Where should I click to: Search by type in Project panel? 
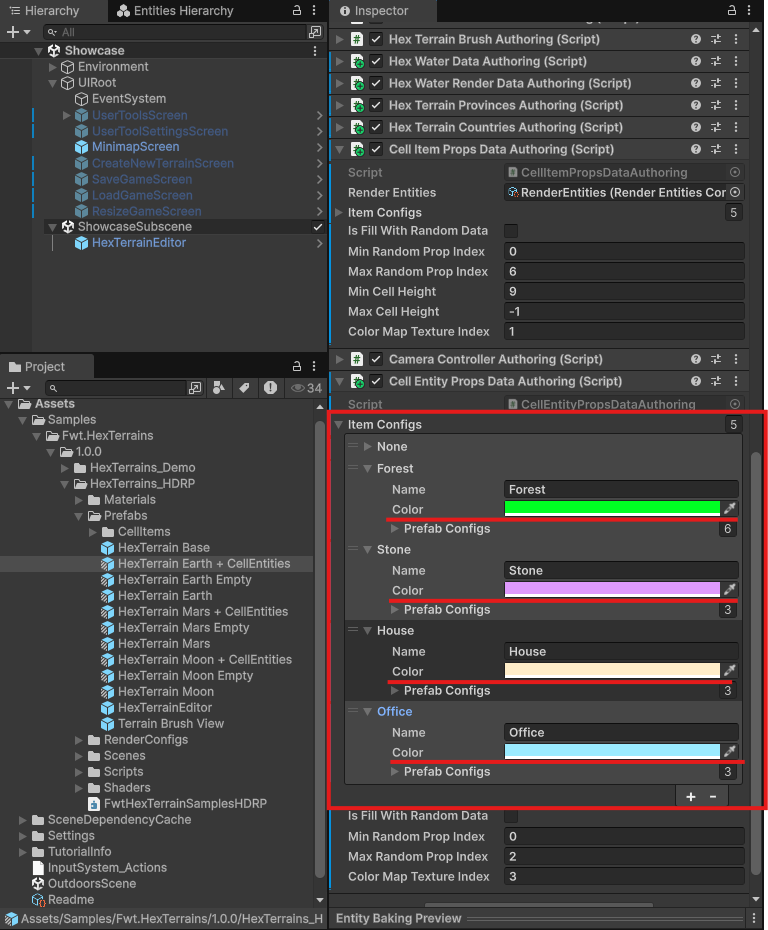pyautogui.click(x=219, y=388)
